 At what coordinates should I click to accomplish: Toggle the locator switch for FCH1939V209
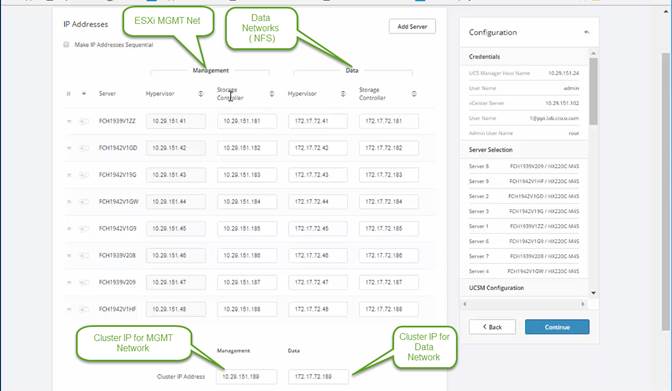point(84,283)
